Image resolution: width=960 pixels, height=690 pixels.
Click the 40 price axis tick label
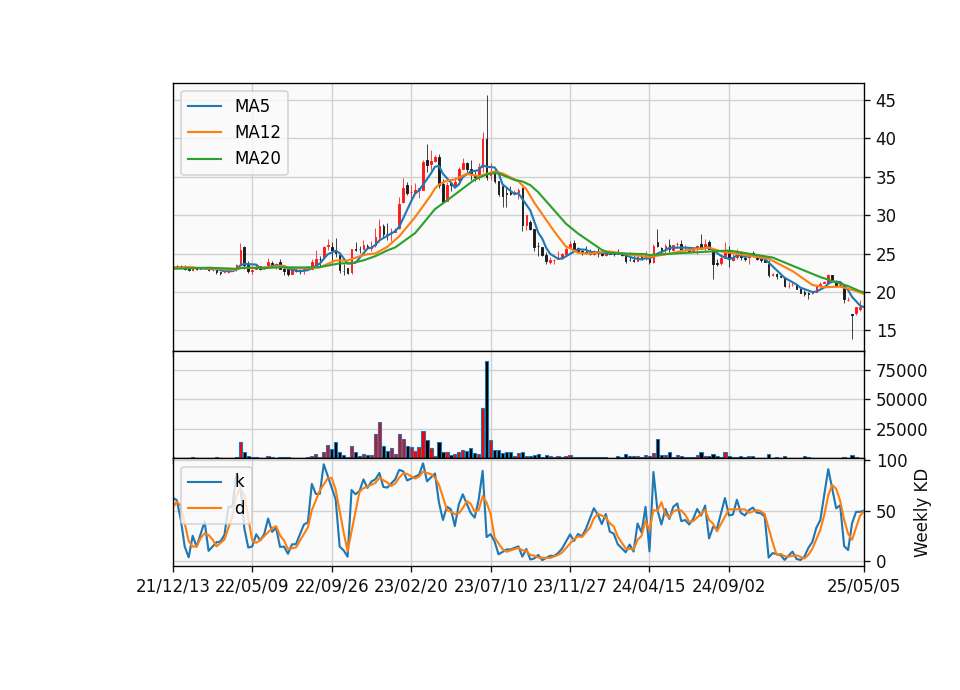885,139
